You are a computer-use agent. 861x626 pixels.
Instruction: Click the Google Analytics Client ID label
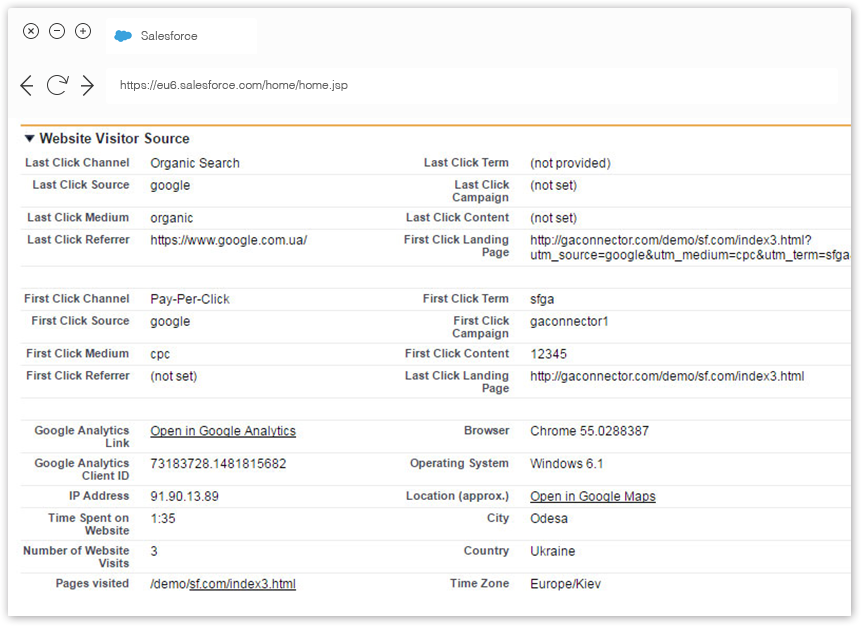(82, 470)
